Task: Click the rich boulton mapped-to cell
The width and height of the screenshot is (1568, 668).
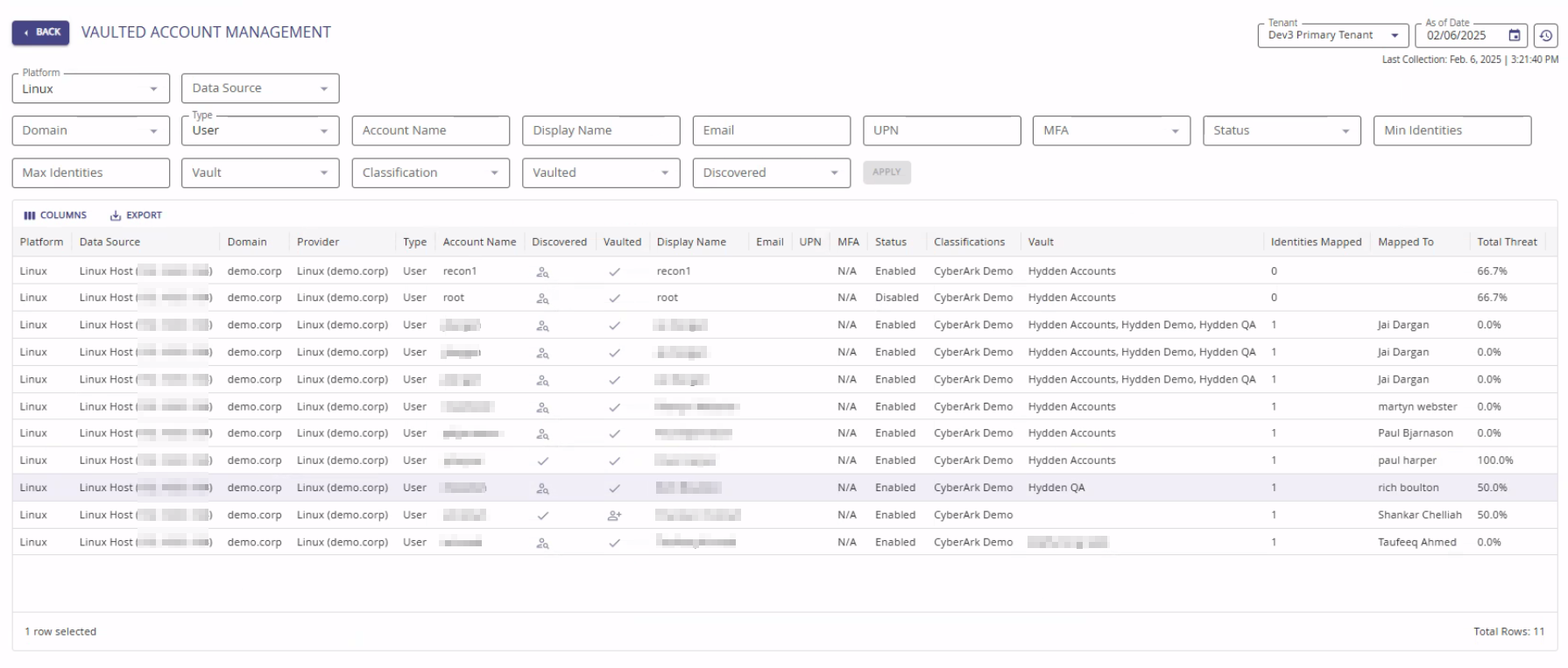Action: [1409, 488]
